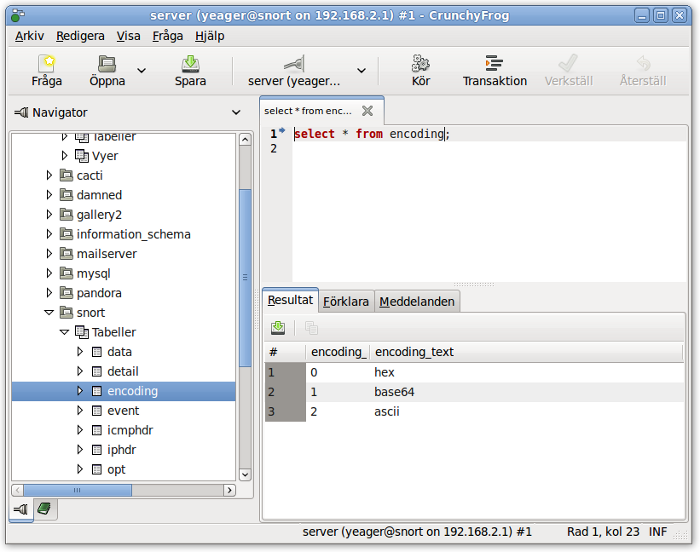Image resolution: width=700 pixels, height=552 pixels.
Task: Click the navigator horizontal scrollbar thumb
Action: point(77,490)
